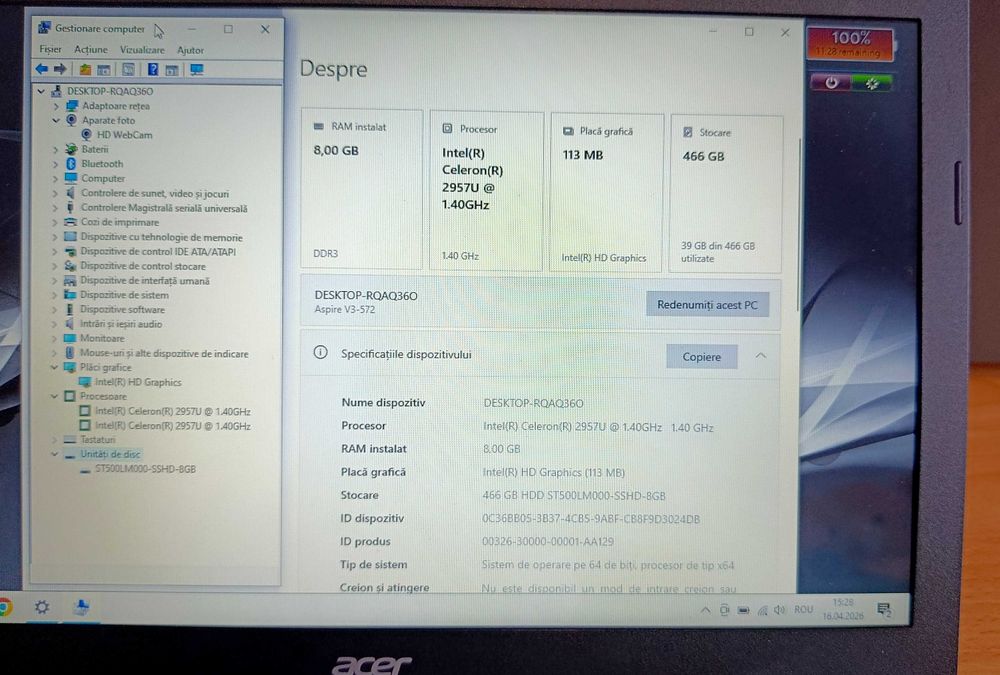Select the Monitoare tree item
The image size is (1000, 675).
pos(102,338)
